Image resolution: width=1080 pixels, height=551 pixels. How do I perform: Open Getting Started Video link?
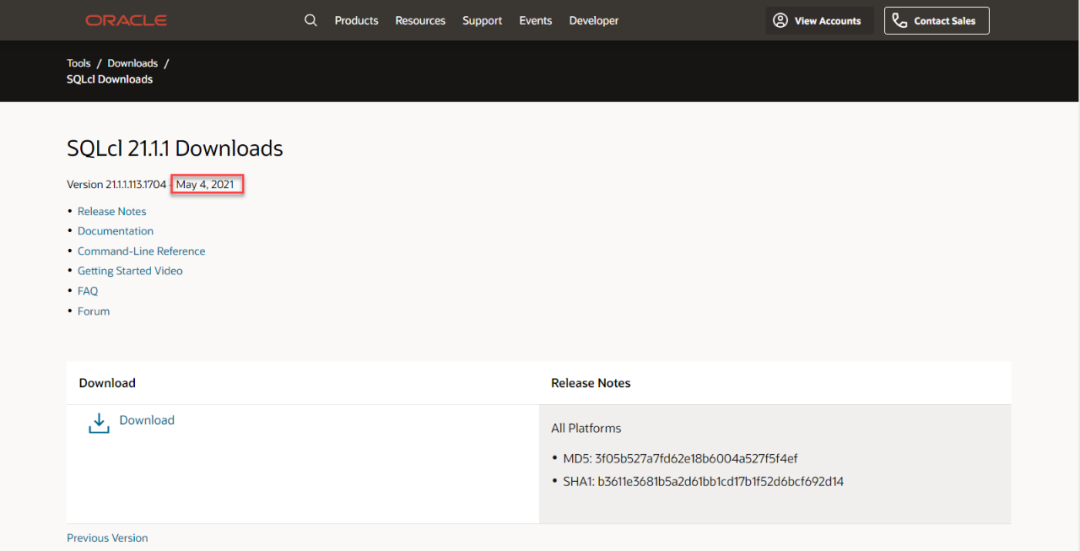click(130, 271)
